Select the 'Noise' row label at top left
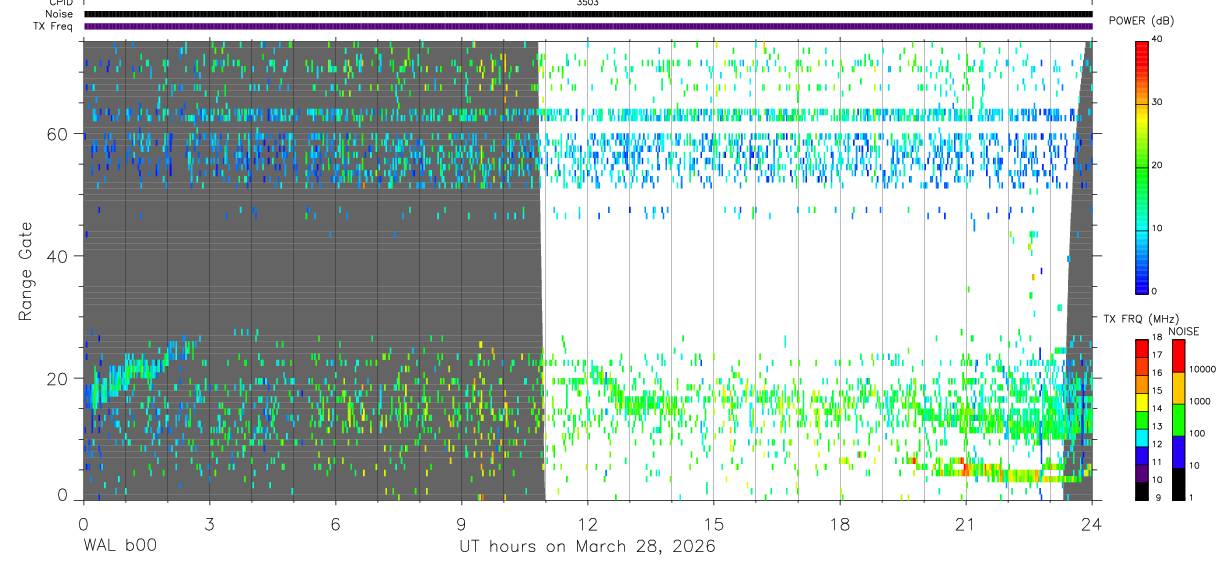 click(59, 14)
